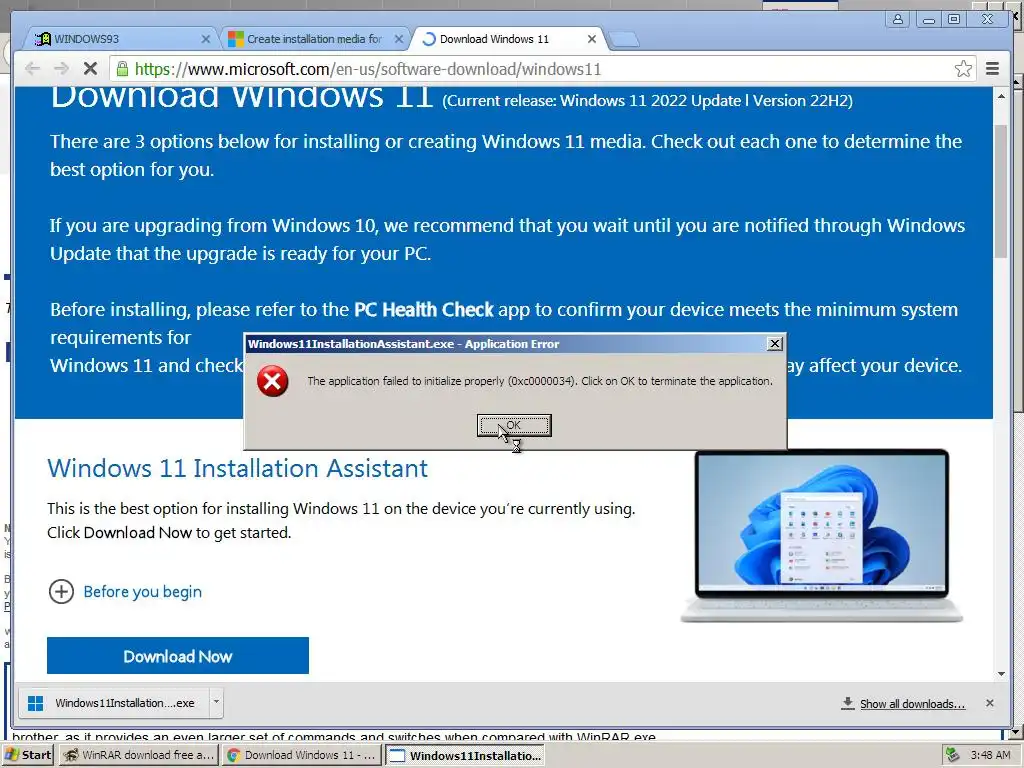The image size is (1024, 768).
Task: Close the Create installation media tab
Action: (x=398, y=39)
